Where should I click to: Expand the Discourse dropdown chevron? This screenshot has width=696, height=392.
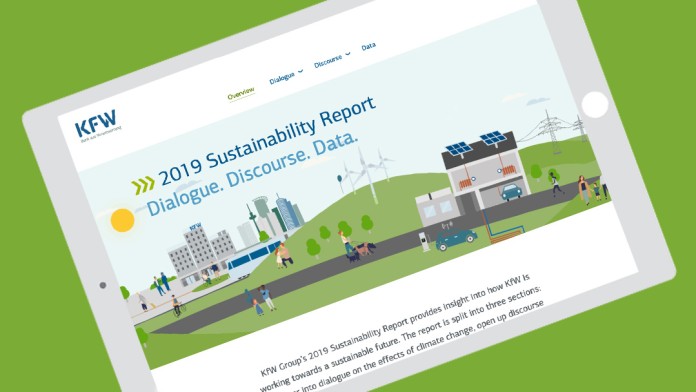pyautogui.click(x=348, y=54)
